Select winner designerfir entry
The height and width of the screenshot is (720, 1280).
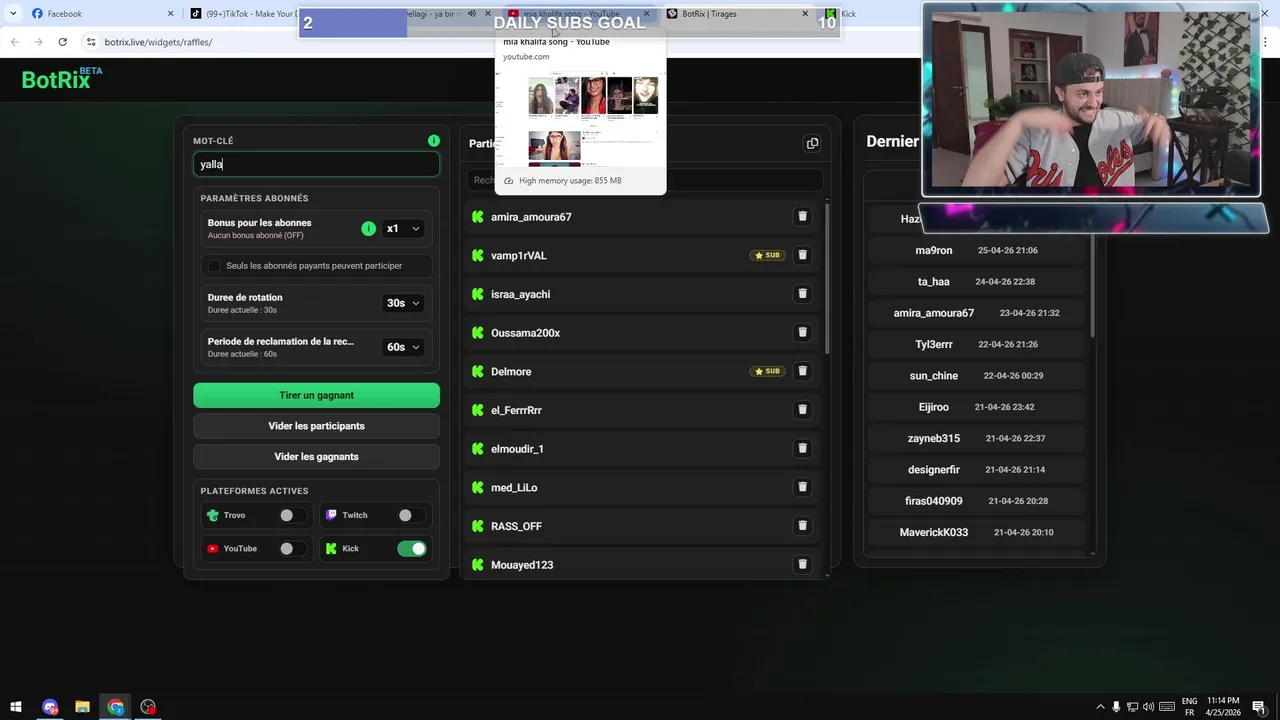pyautogui.click(x=978, y=470)
